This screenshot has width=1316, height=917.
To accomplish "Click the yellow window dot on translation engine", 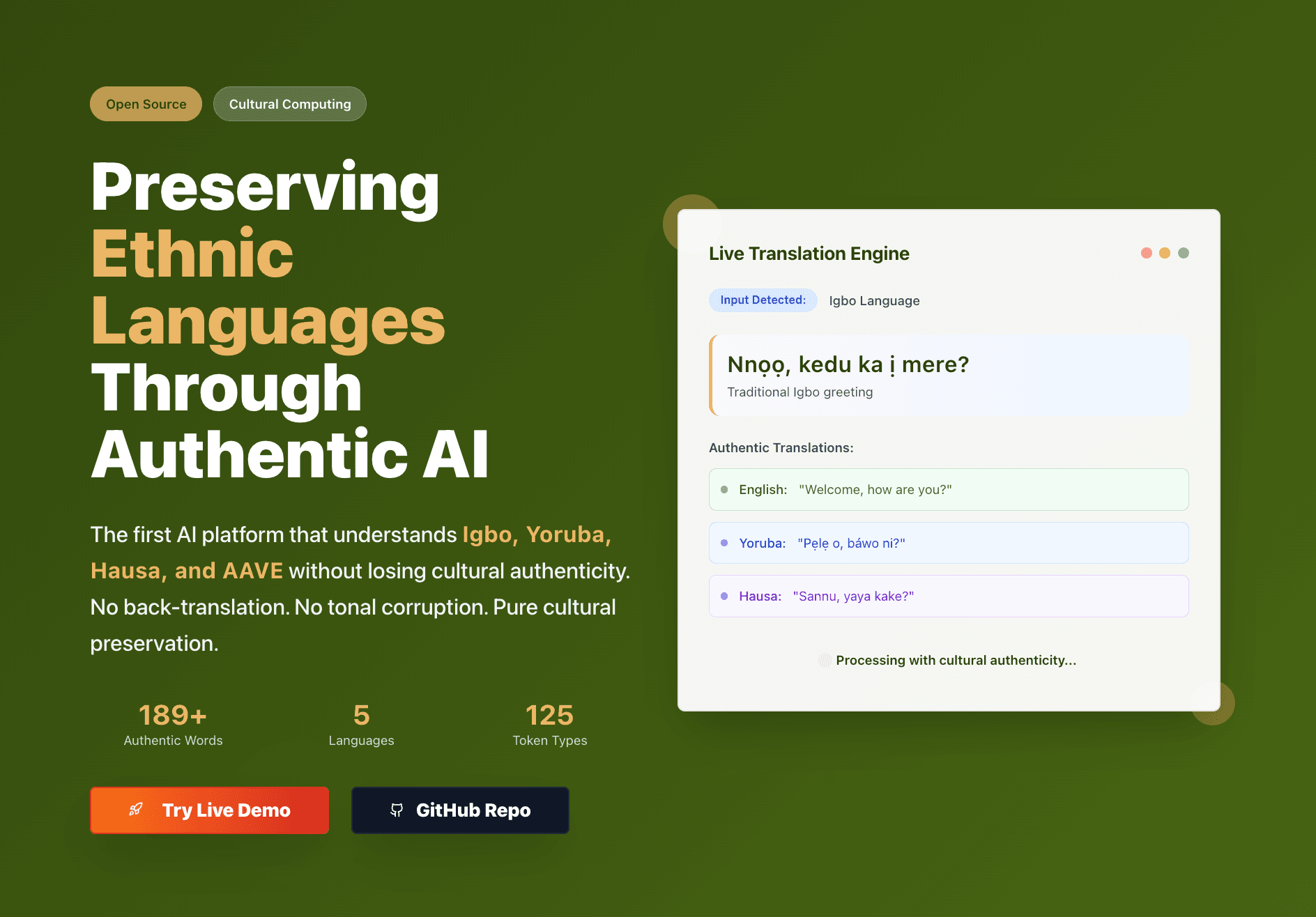I will [x=1164, y=253].
